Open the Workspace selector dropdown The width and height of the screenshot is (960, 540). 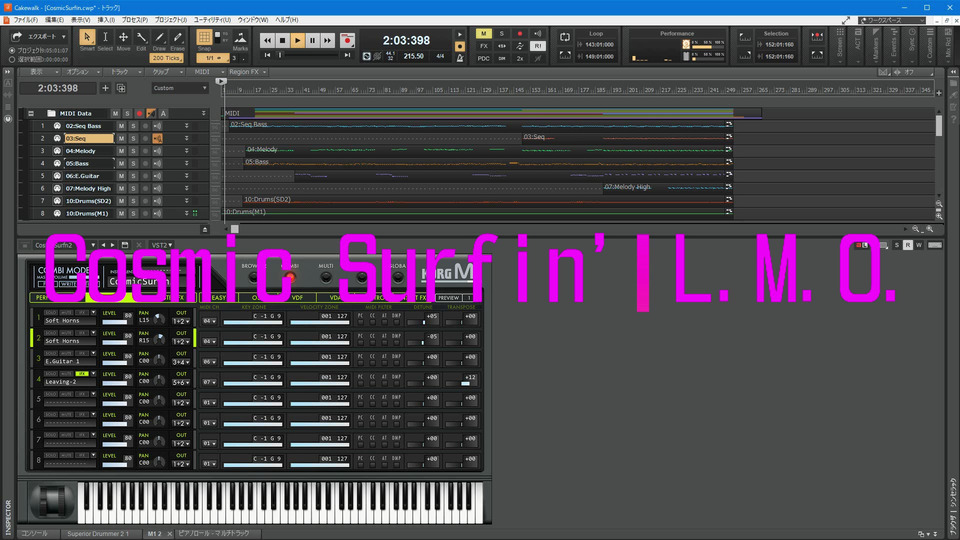point(892,20)
